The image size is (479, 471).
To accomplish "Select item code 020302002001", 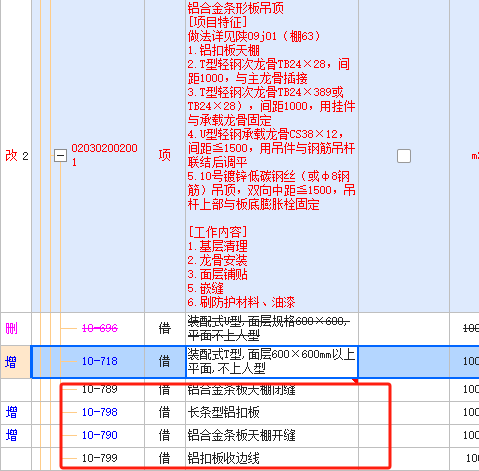I will tap(104, 155).
